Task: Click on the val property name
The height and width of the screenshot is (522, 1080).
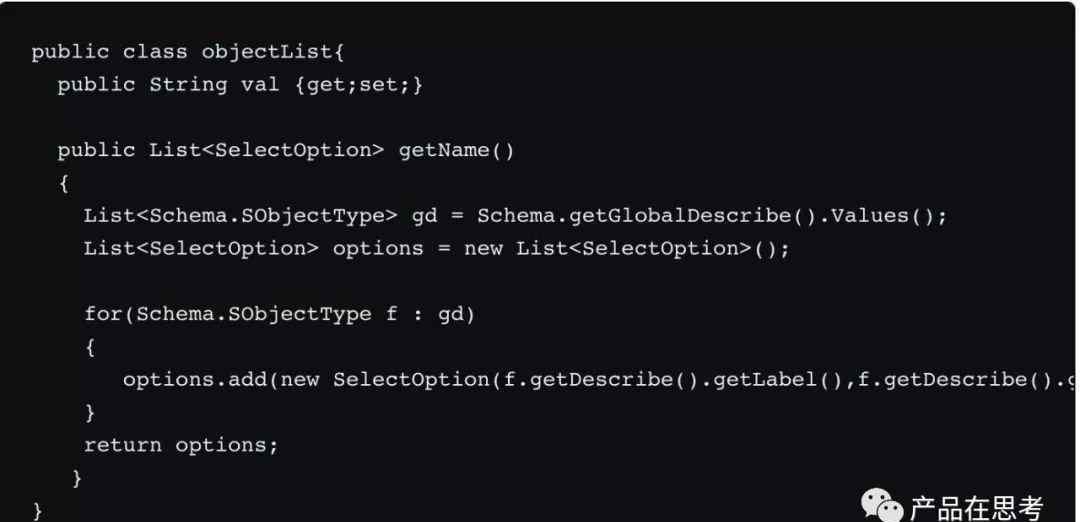Action: 260,85
